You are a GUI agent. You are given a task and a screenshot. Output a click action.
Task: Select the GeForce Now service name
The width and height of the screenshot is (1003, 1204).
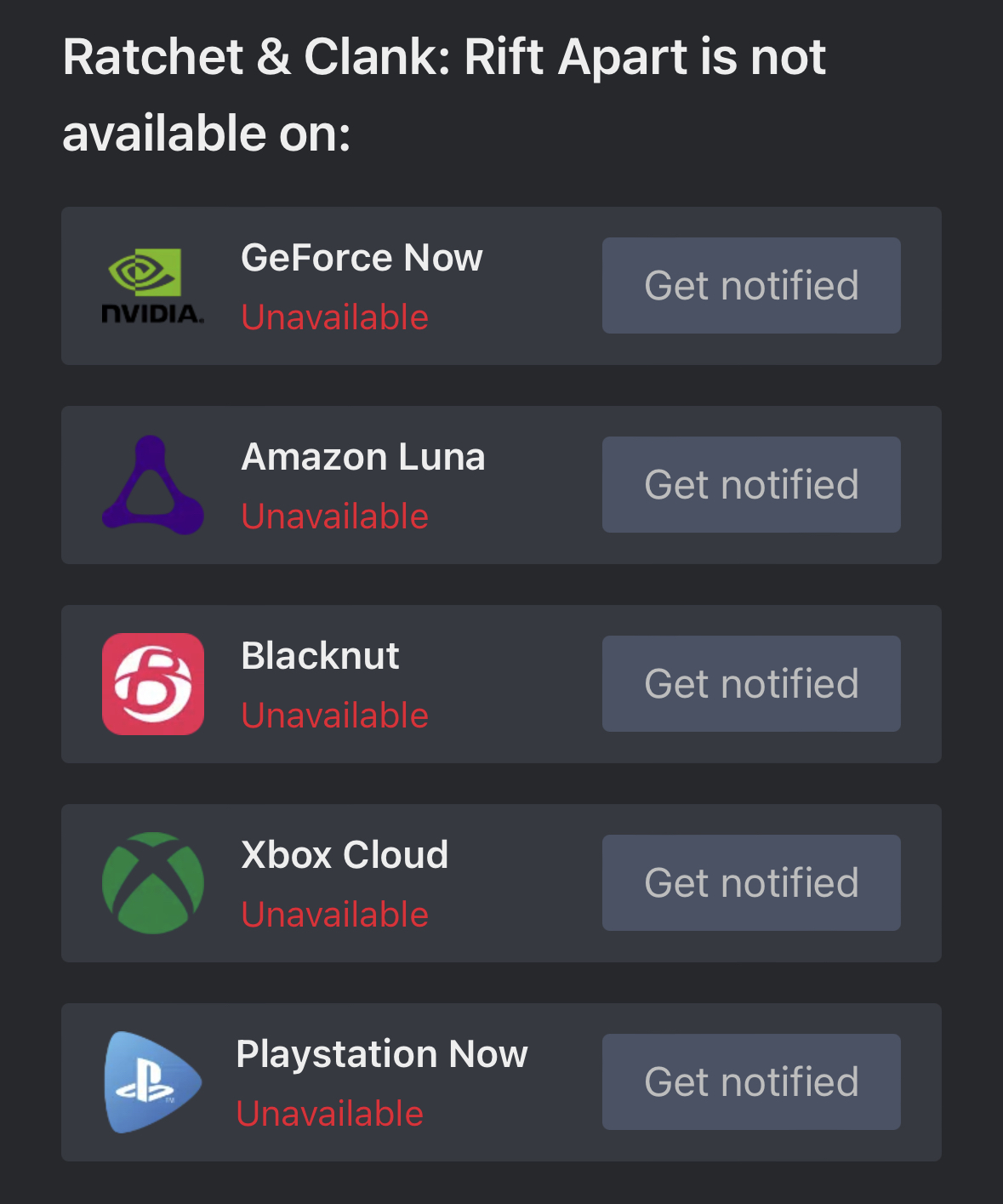362,258
